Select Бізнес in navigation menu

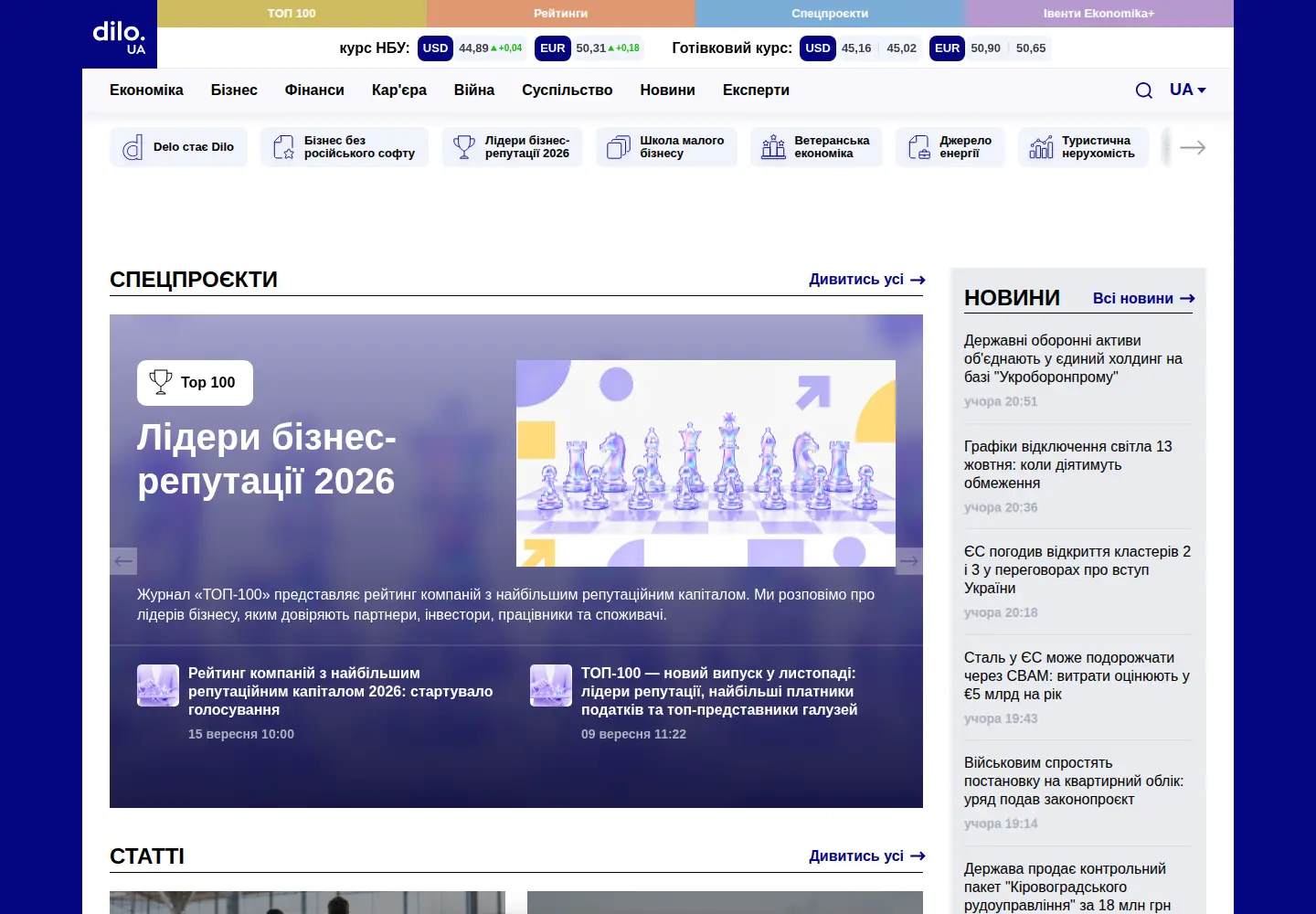click(234, 90)
